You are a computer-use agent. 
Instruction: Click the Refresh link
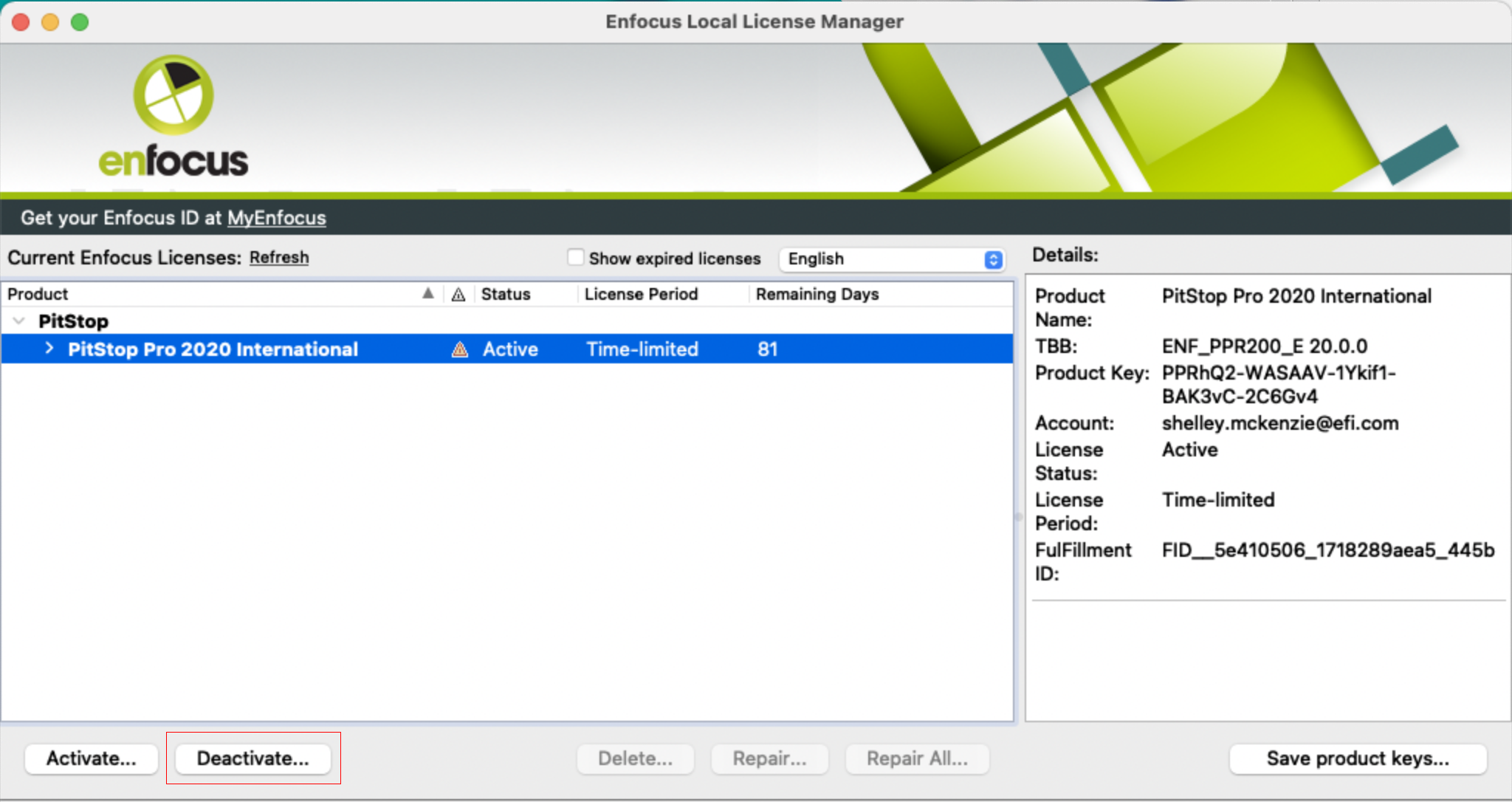[x=278, y=257]
